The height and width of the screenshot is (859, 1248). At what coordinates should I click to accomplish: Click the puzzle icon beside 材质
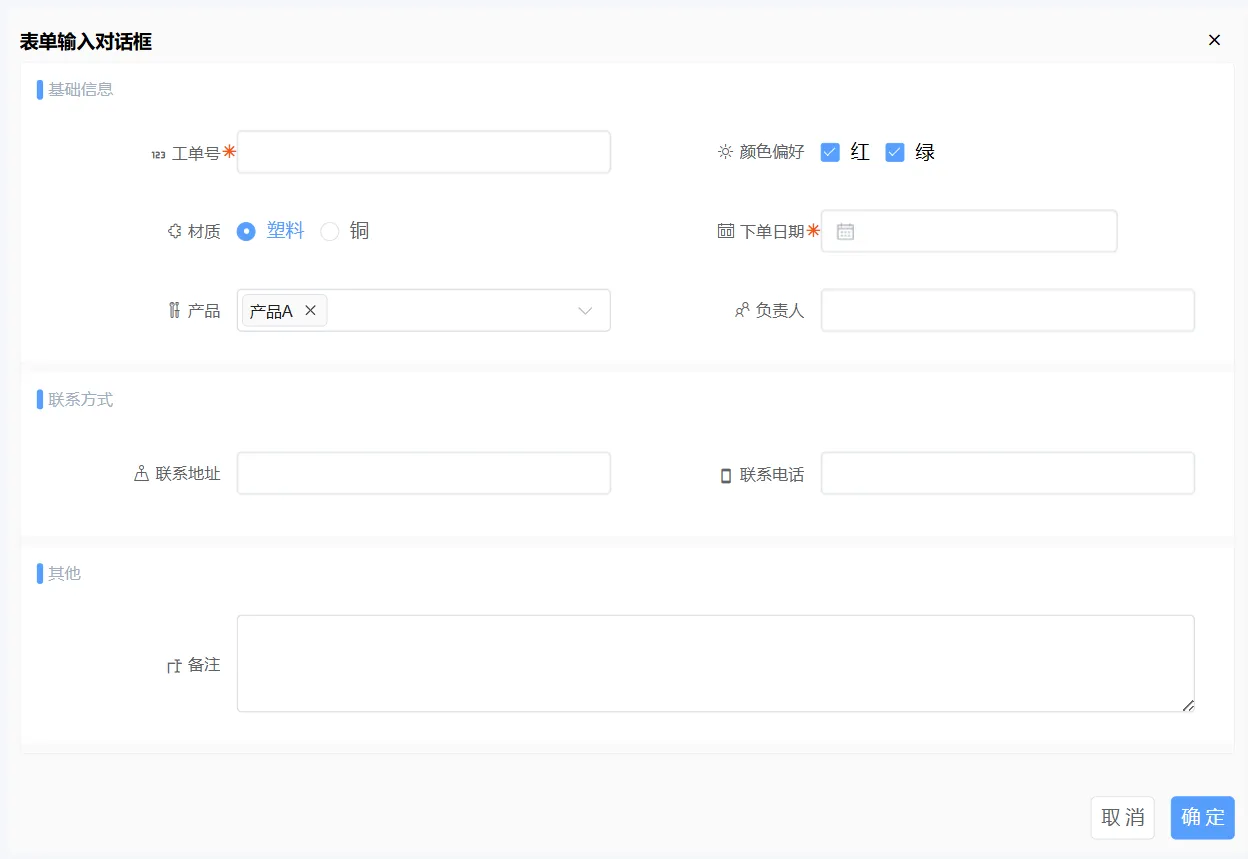pos(174,231)
